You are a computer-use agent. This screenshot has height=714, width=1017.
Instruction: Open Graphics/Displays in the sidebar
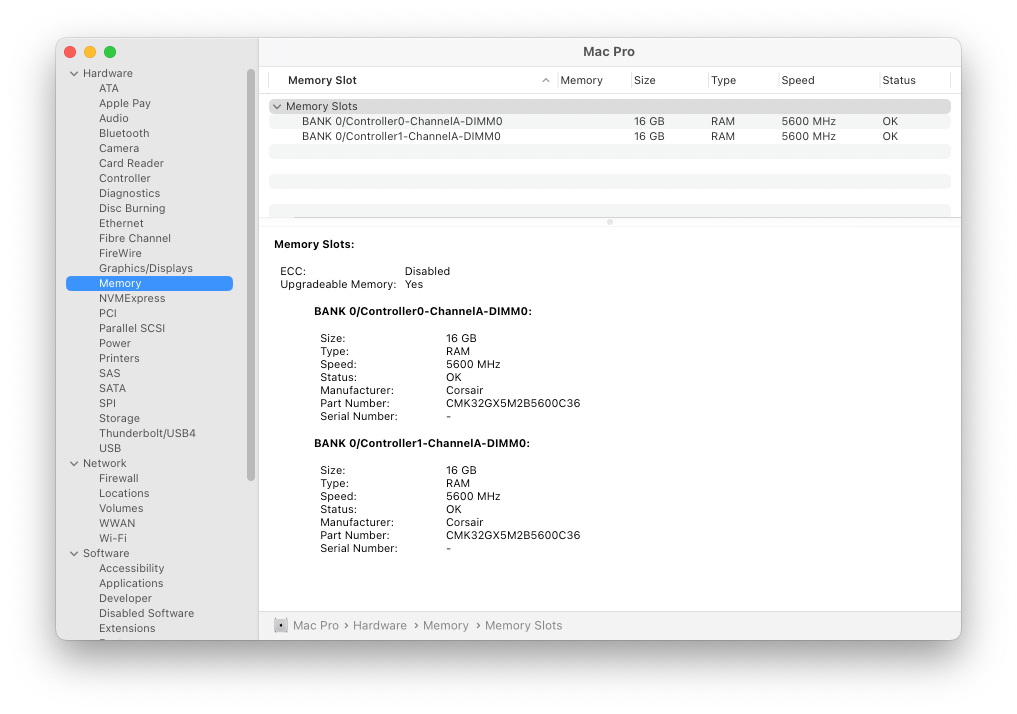click(145, 268)
